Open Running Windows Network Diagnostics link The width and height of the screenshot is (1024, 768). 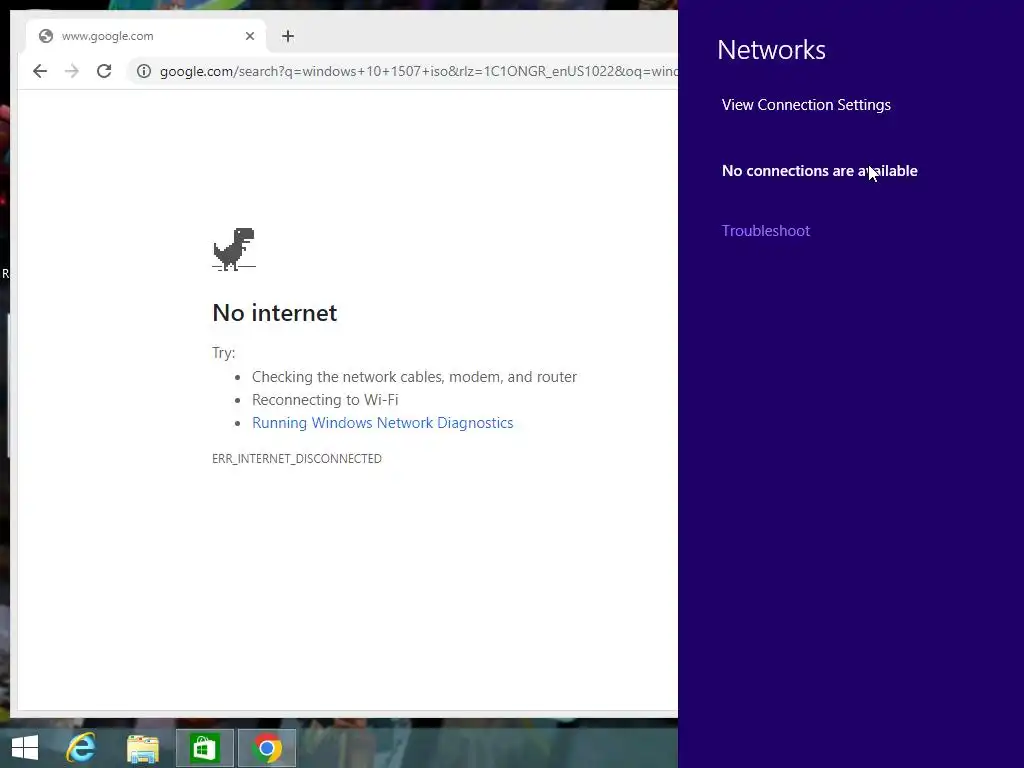tap(383, 423)
